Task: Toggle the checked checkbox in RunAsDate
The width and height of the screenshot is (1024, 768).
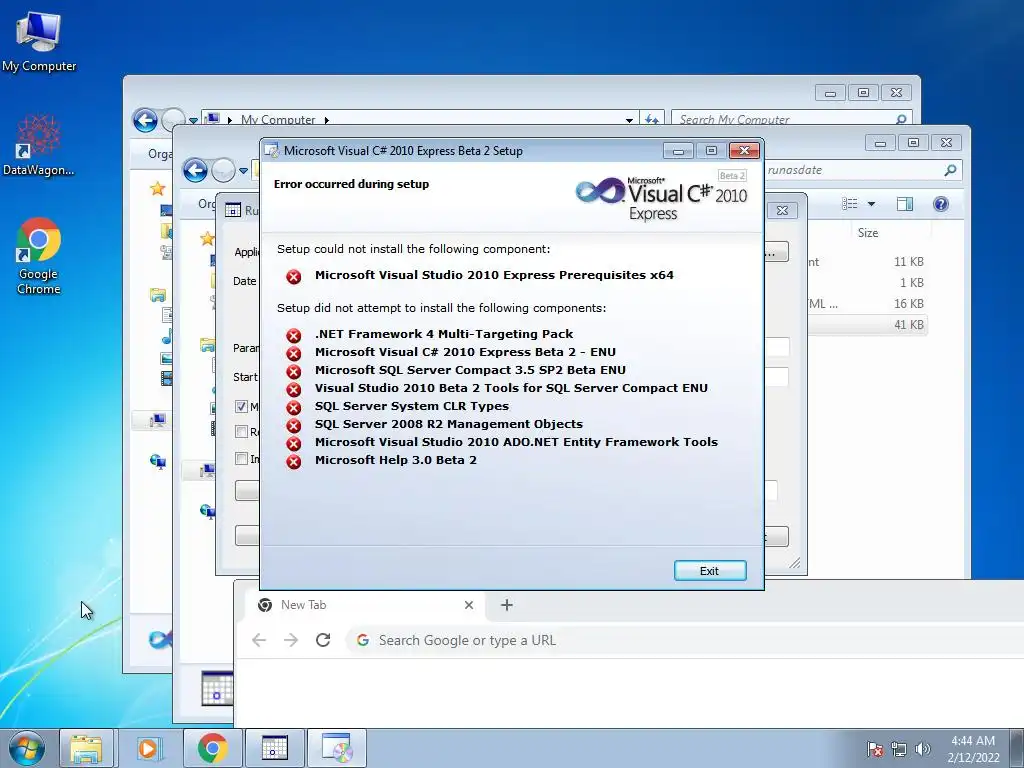Action: [x=241, y=406]
